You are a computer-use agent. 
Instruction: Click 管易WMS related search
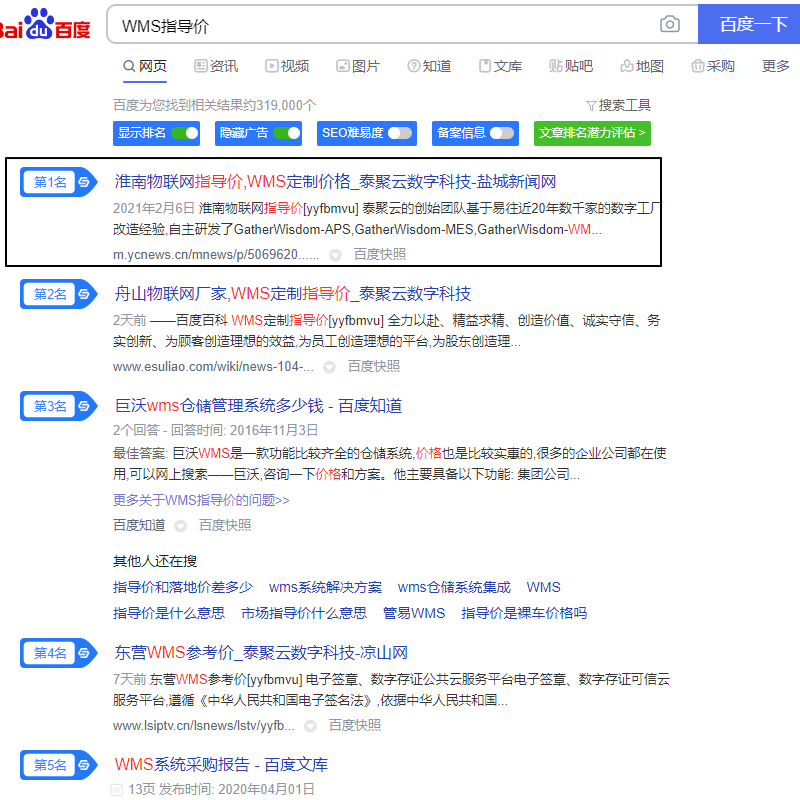point(414,613)
